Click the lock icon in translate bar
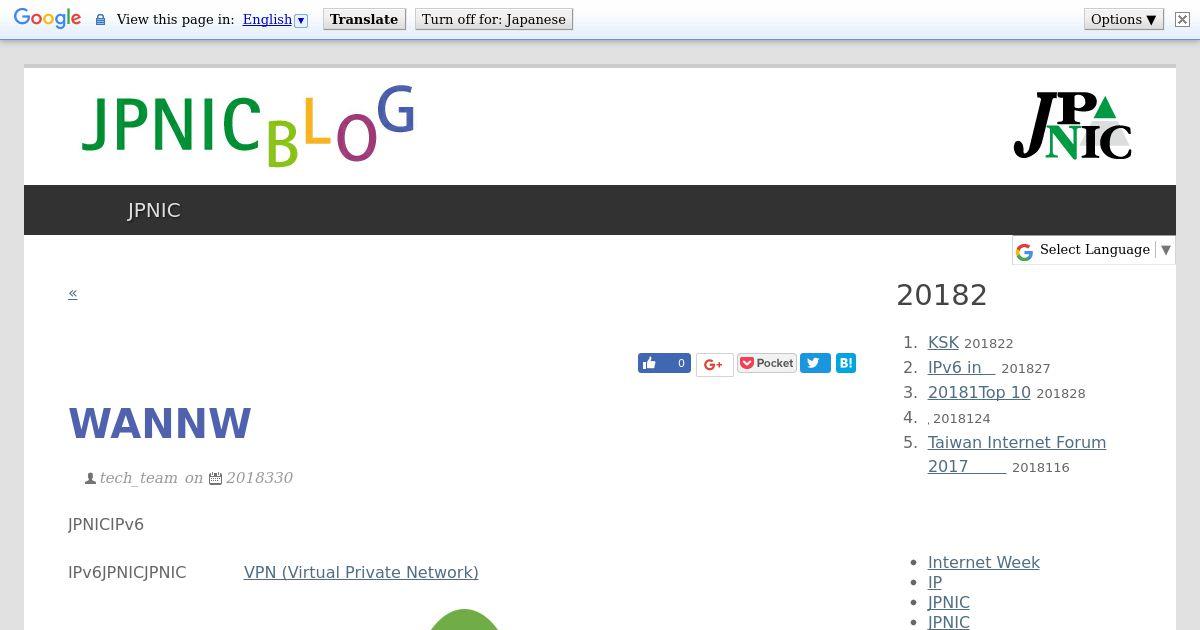This screenshot has width=1200, height=630. tap(100, 19)
